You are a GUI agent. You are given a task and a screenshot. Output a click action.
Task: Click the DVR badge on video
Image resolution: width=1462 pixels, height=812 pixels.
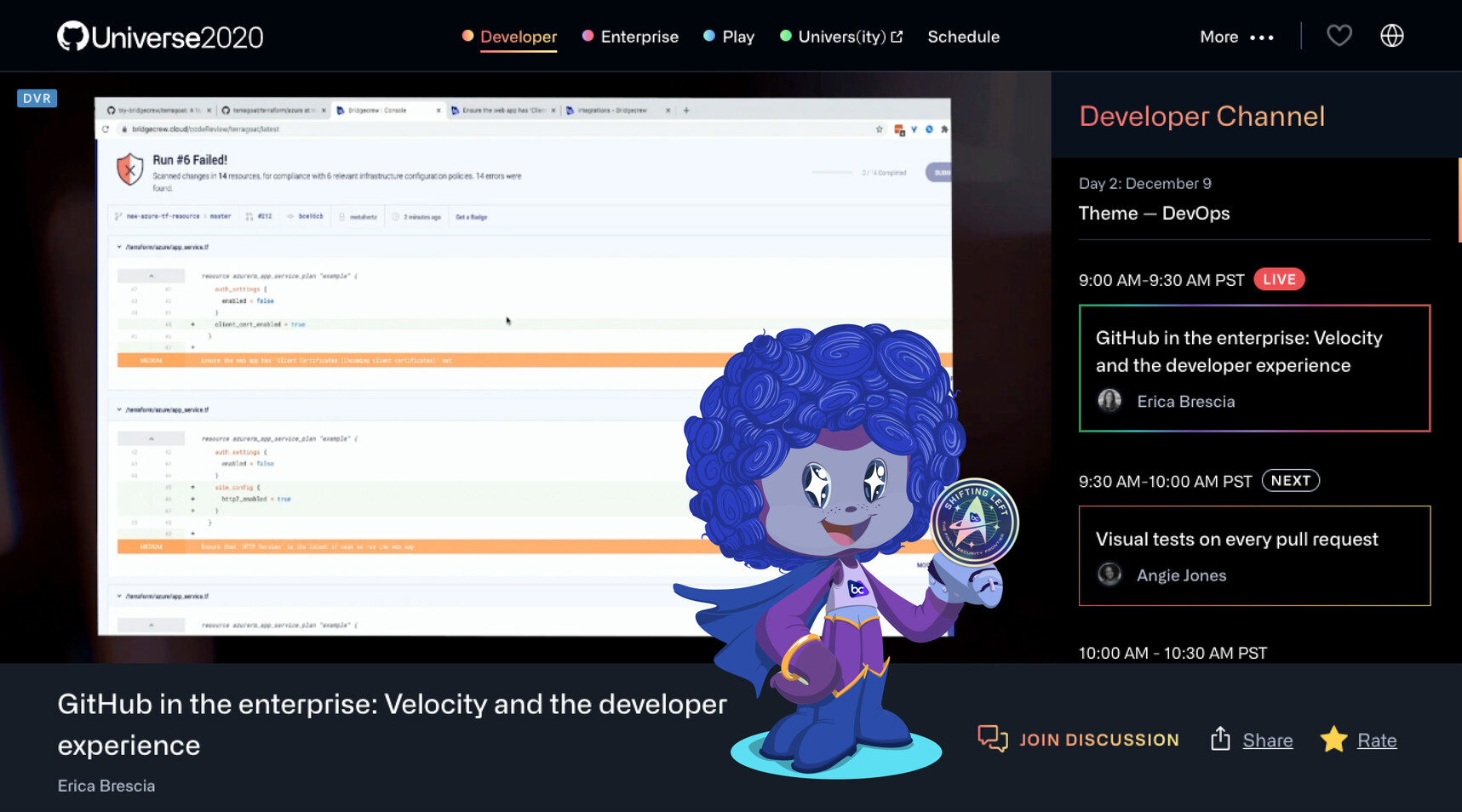37,98
